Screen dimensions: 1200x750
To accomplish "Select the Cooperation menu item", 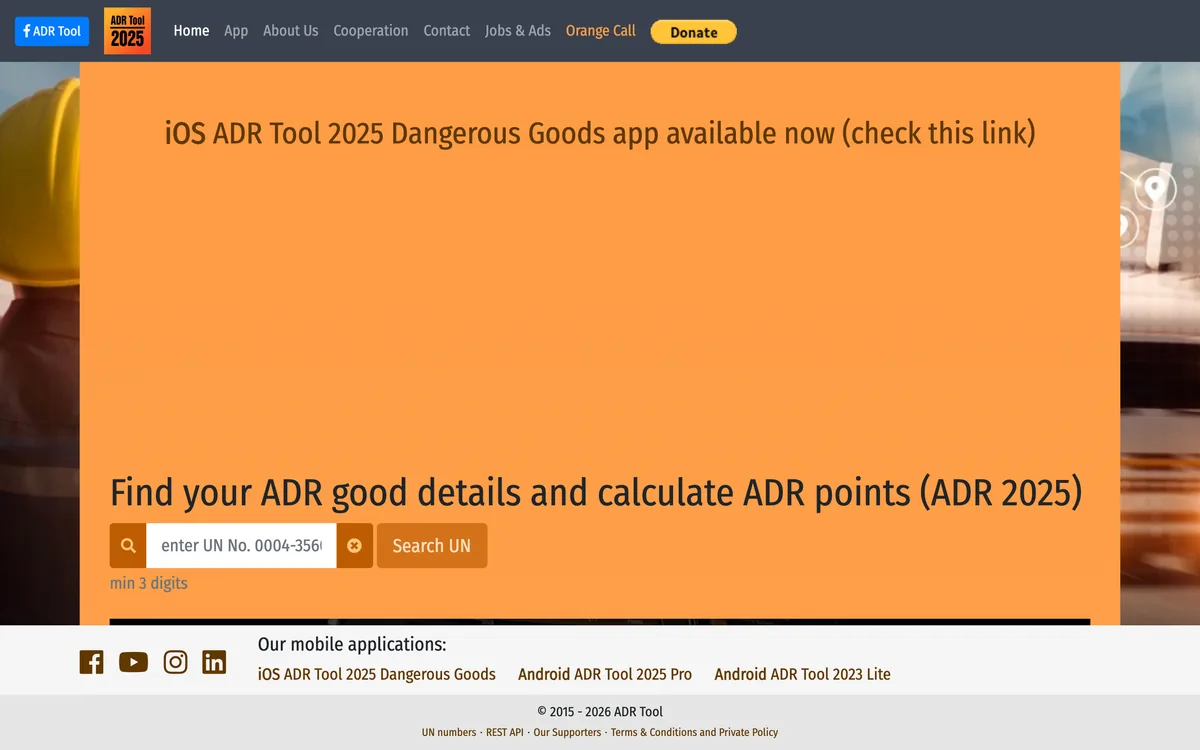I will click(371, 31).
